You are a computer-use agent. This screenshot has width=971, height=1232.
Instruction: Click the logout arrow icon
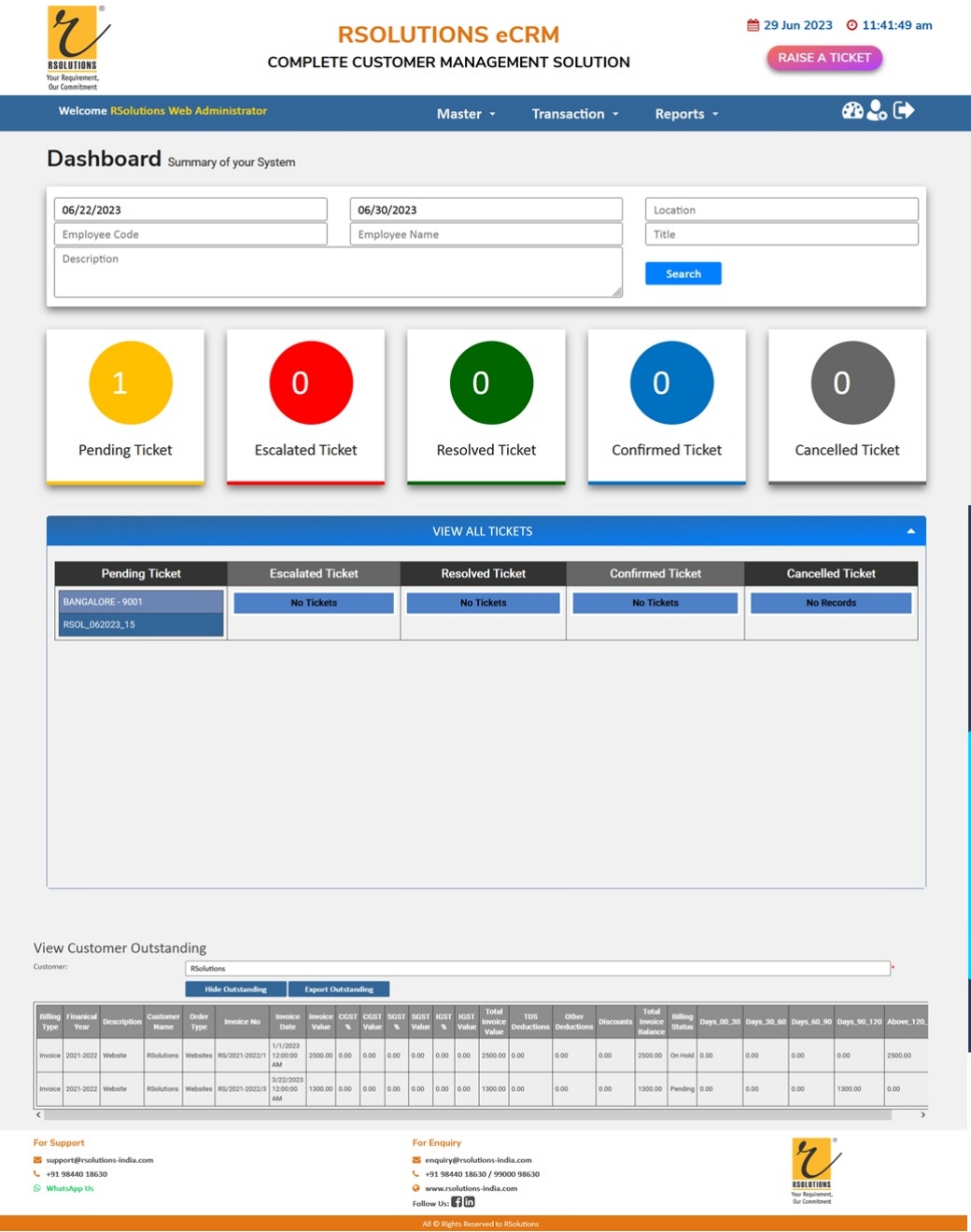[x=904, y=111]
